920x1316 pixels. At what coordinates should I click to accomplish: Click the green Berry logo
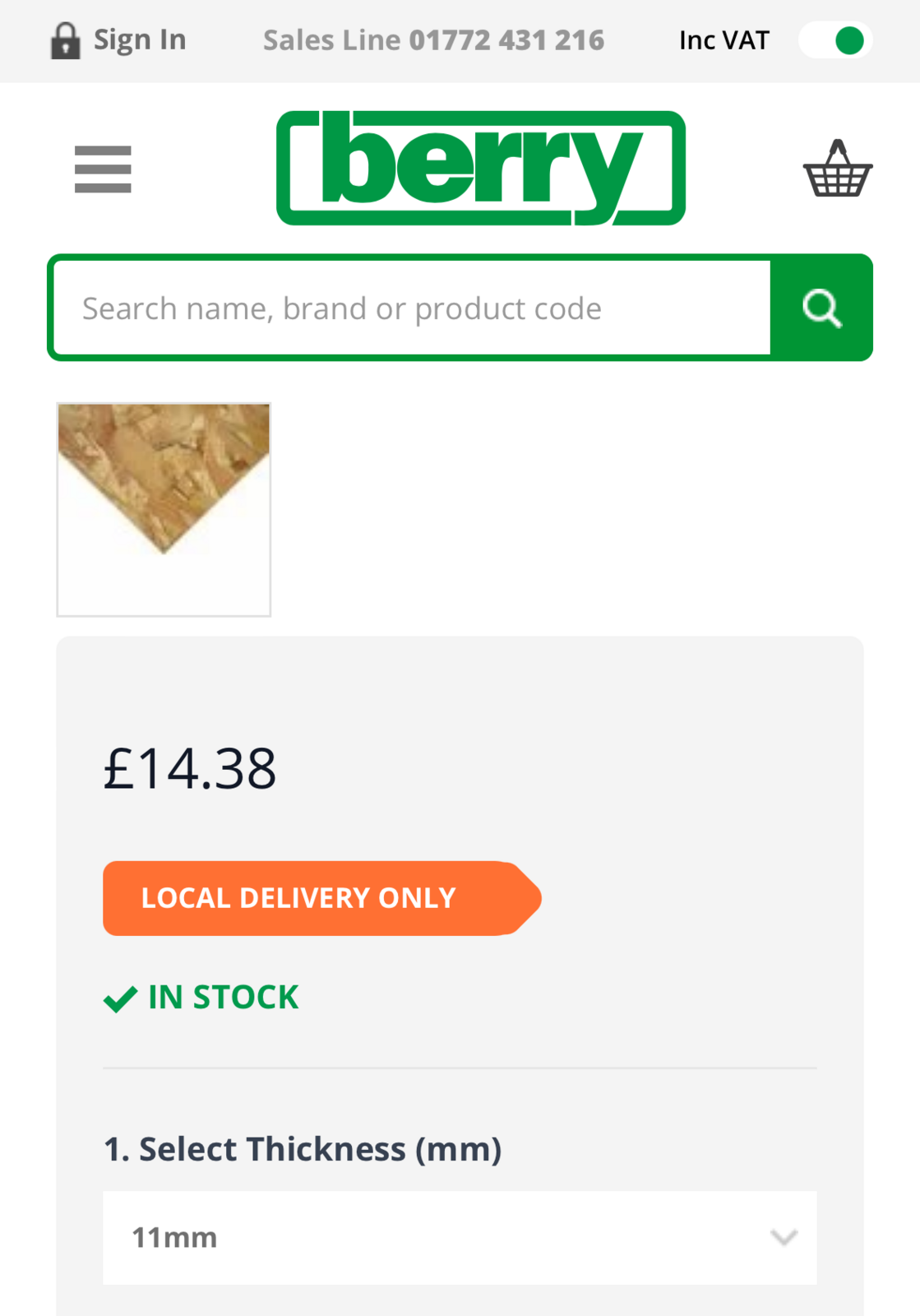click(x=481, y=169)
